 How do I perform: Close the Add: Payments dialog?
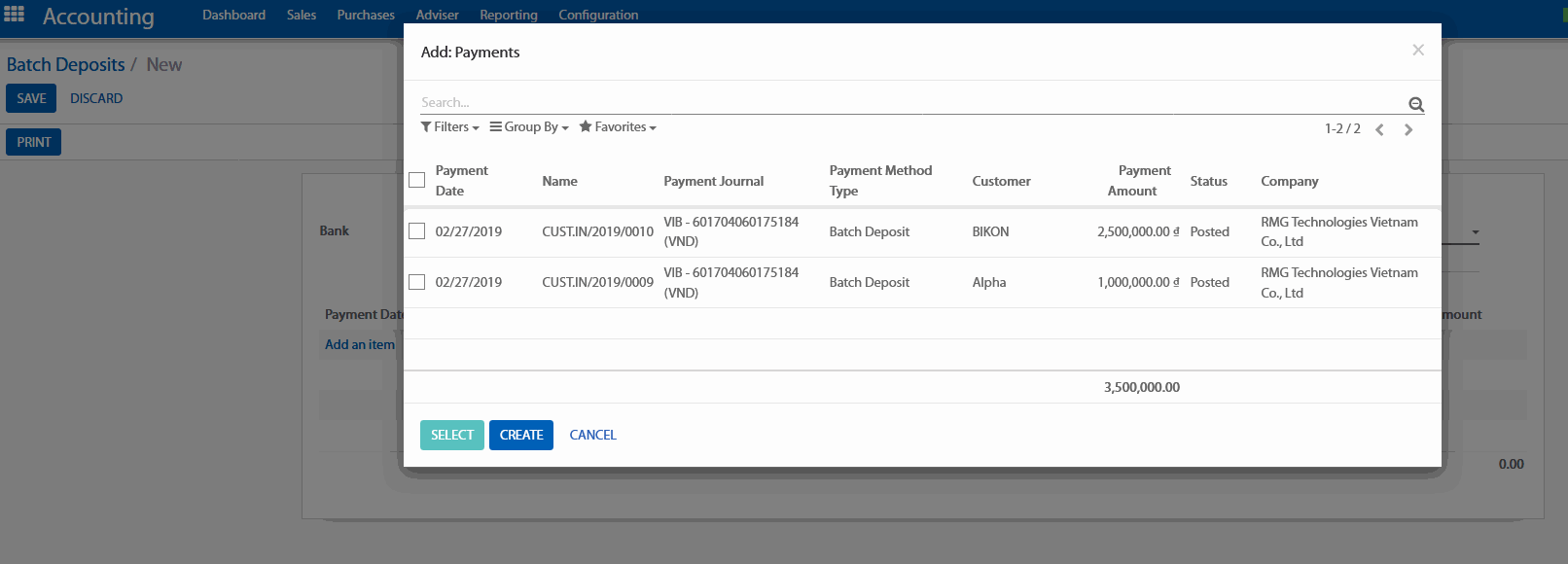1417,51
